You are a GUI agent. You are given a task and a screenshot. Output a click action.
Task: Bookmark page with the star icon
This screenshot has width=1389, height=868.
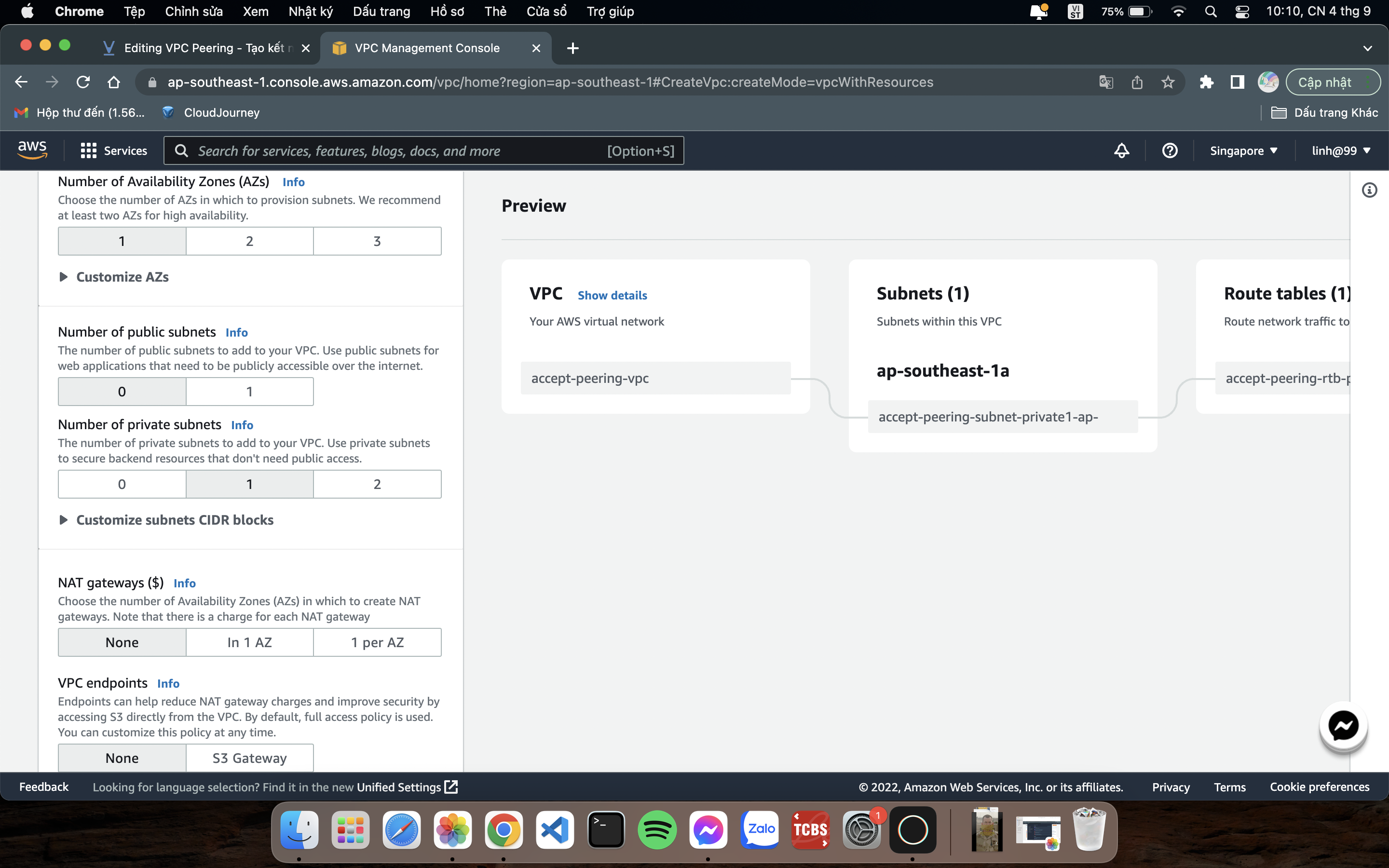[1168, 82]
